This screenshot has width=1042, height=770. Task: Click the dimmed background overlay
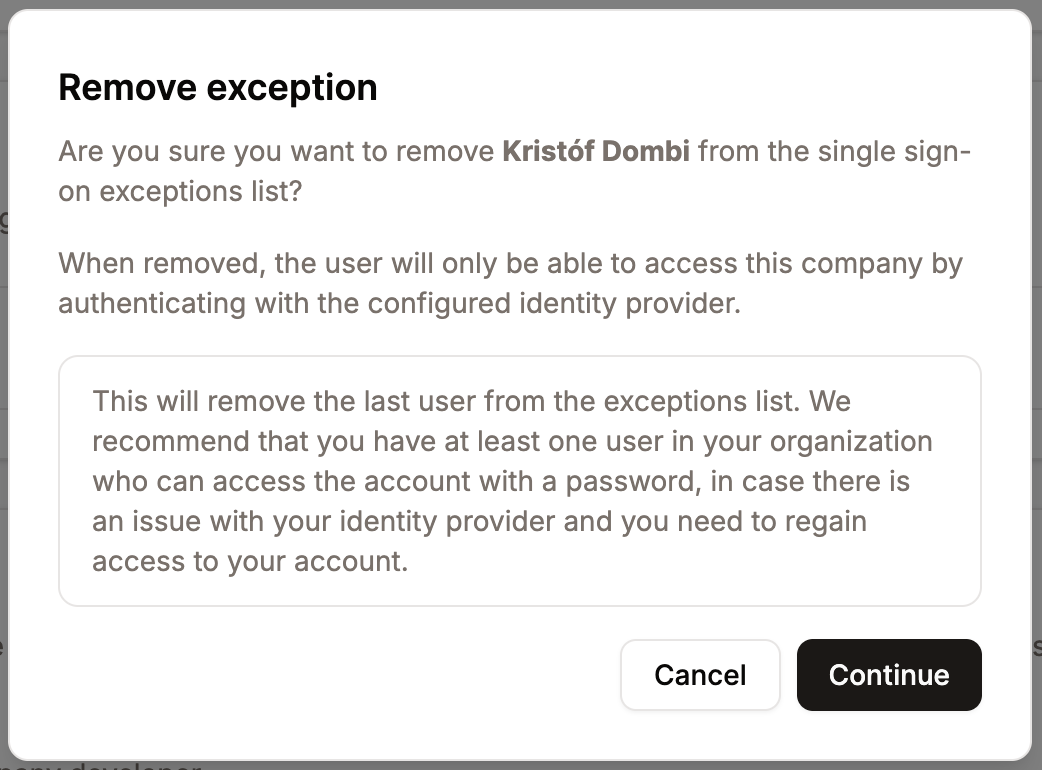pyautogui.click(x=1037, y=400)
